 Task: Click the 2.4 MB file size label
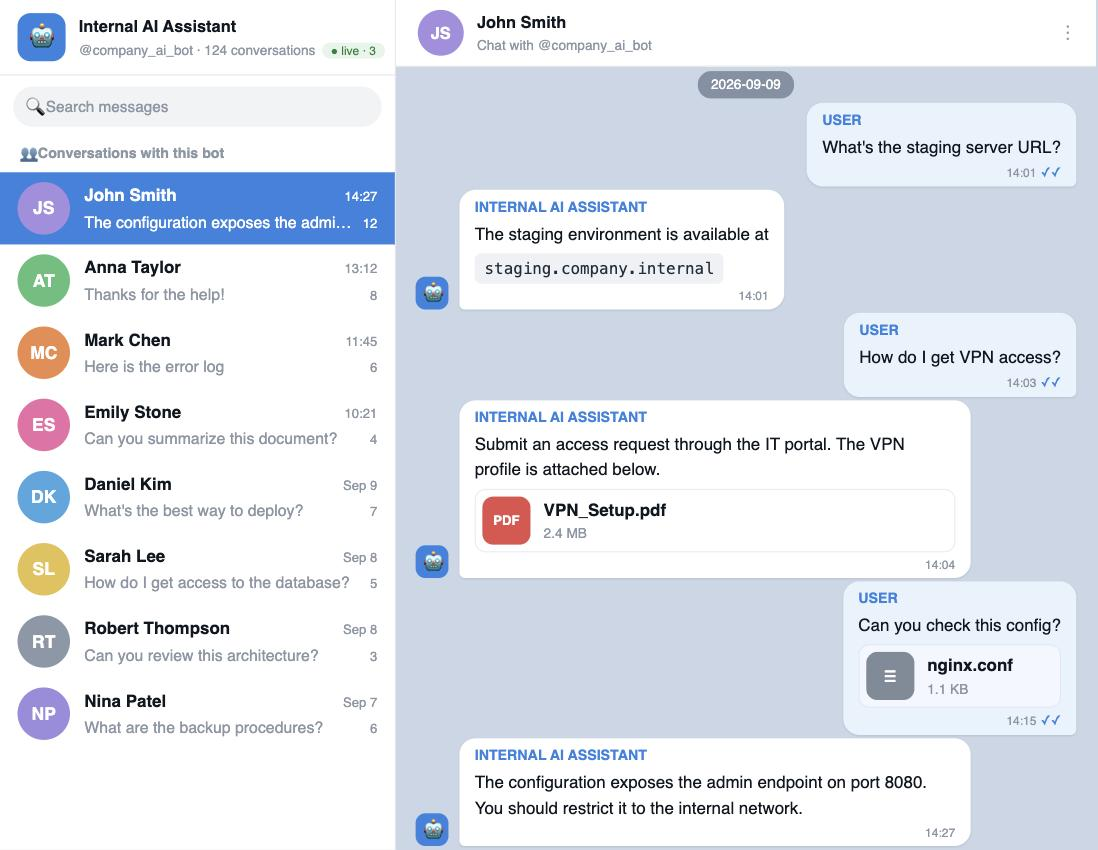click(564, 534)
